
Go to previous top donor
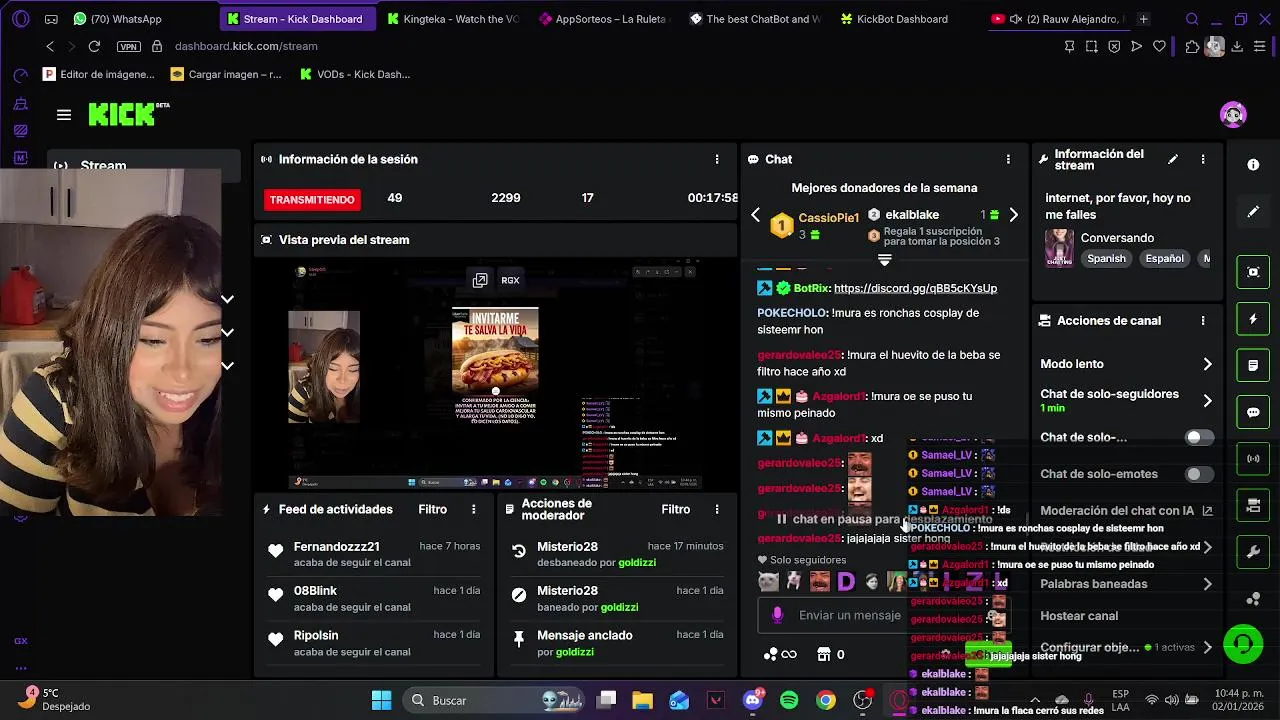point(756,215)
